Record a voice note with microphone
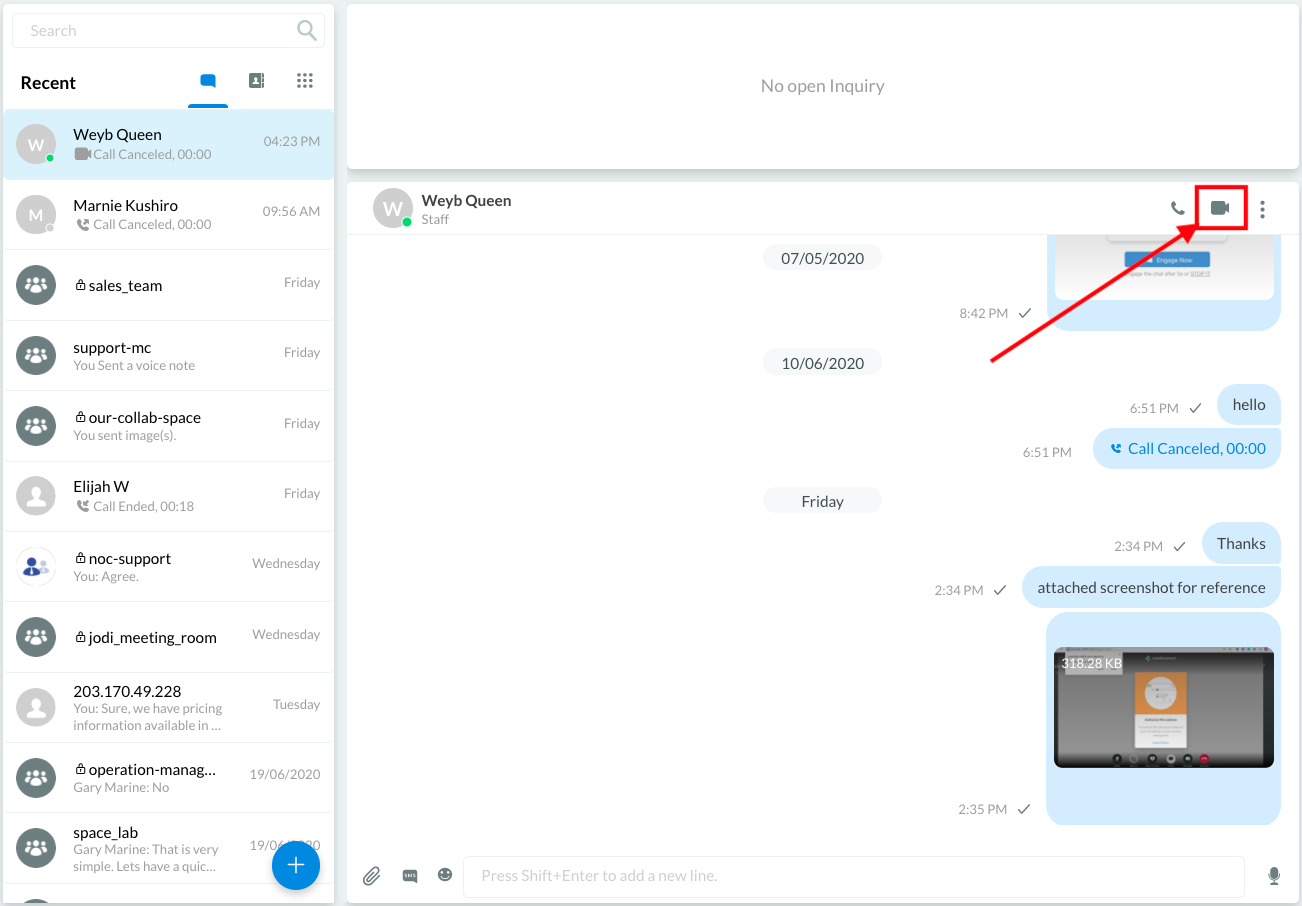This screenshot has height=906, width=1302. [1274, 876]
